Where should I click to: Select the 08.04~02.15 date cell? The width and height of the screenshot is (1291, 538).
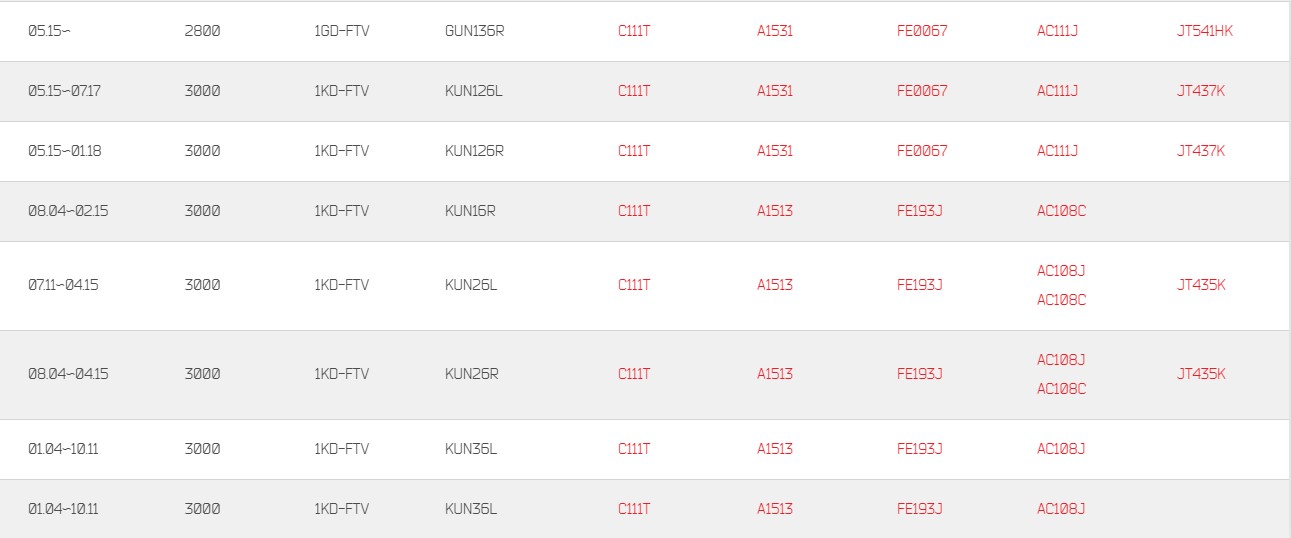tap(68, 211)
